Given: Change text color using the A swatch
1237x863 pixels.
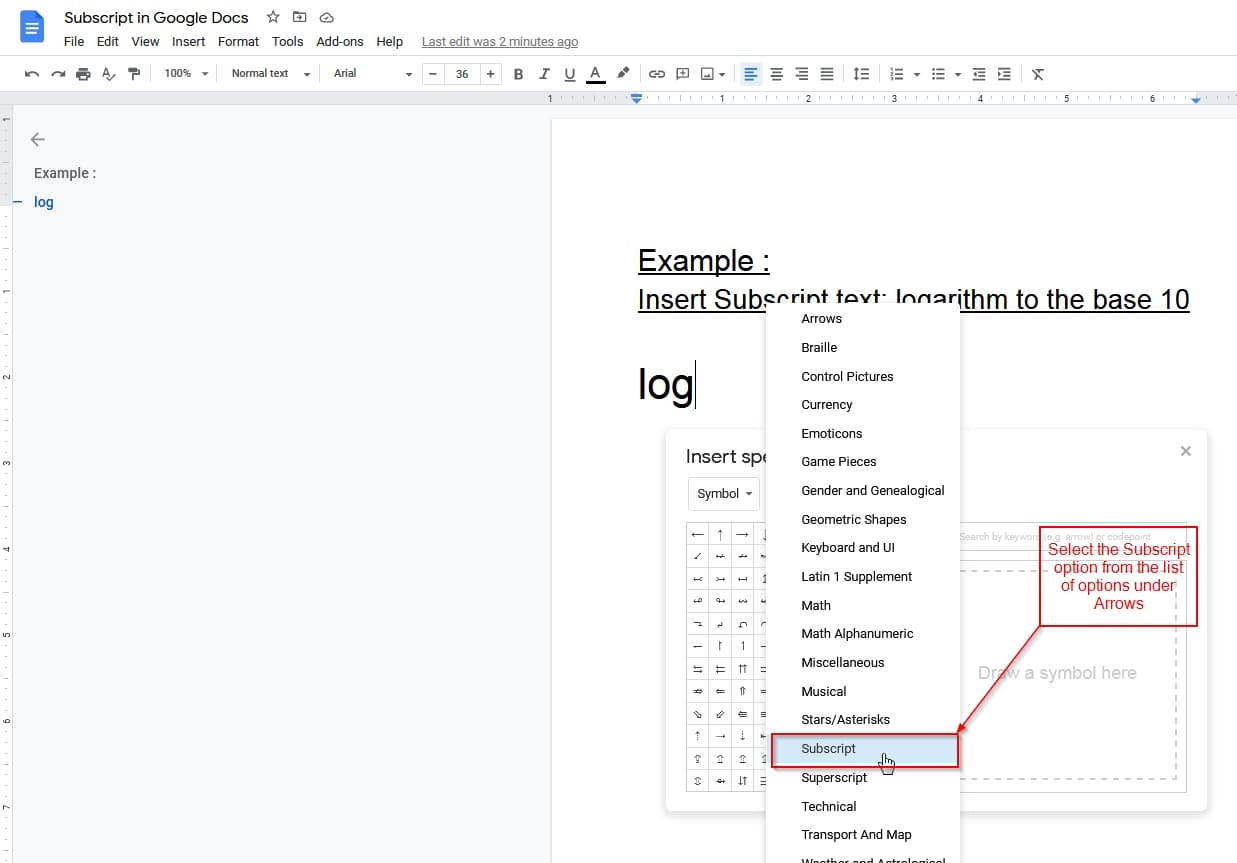Looking at the screenshot, I should point(595,73).
